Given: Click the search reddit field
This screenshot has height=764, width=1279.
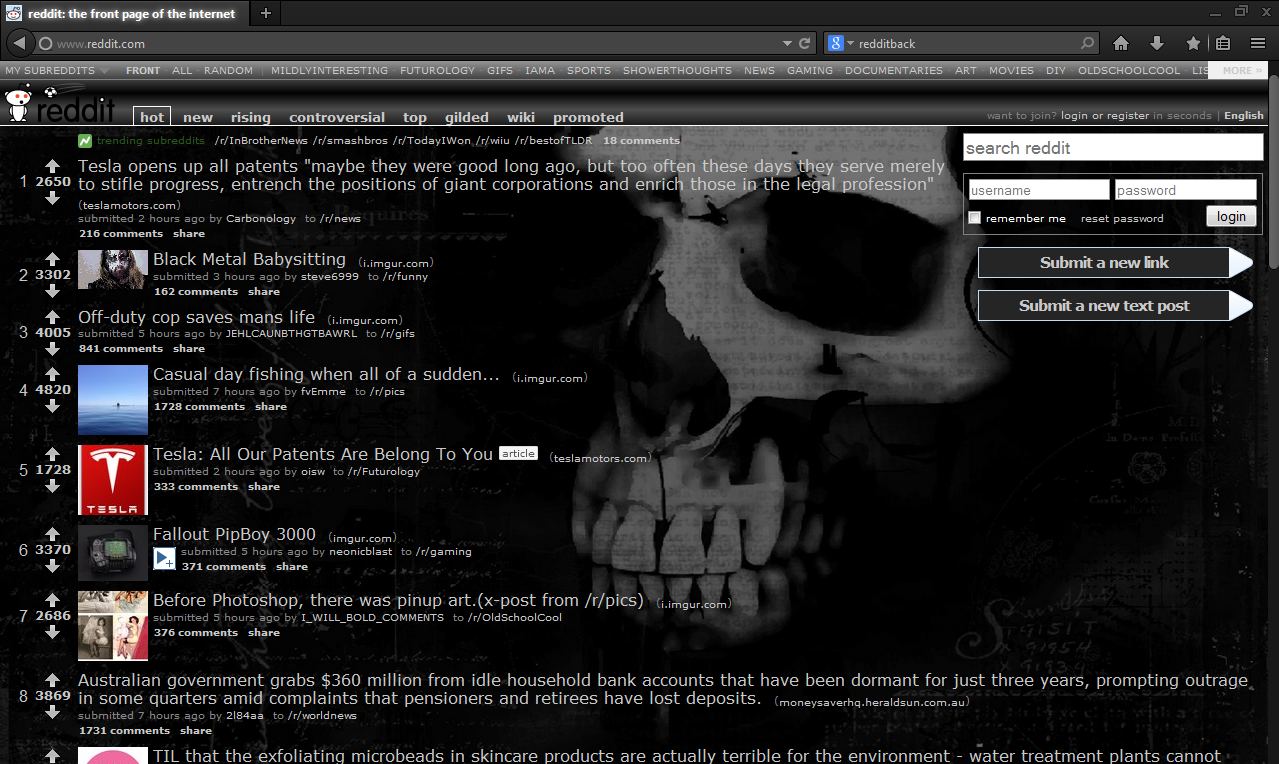Looking at the screenshot, I should [1113, 148].
